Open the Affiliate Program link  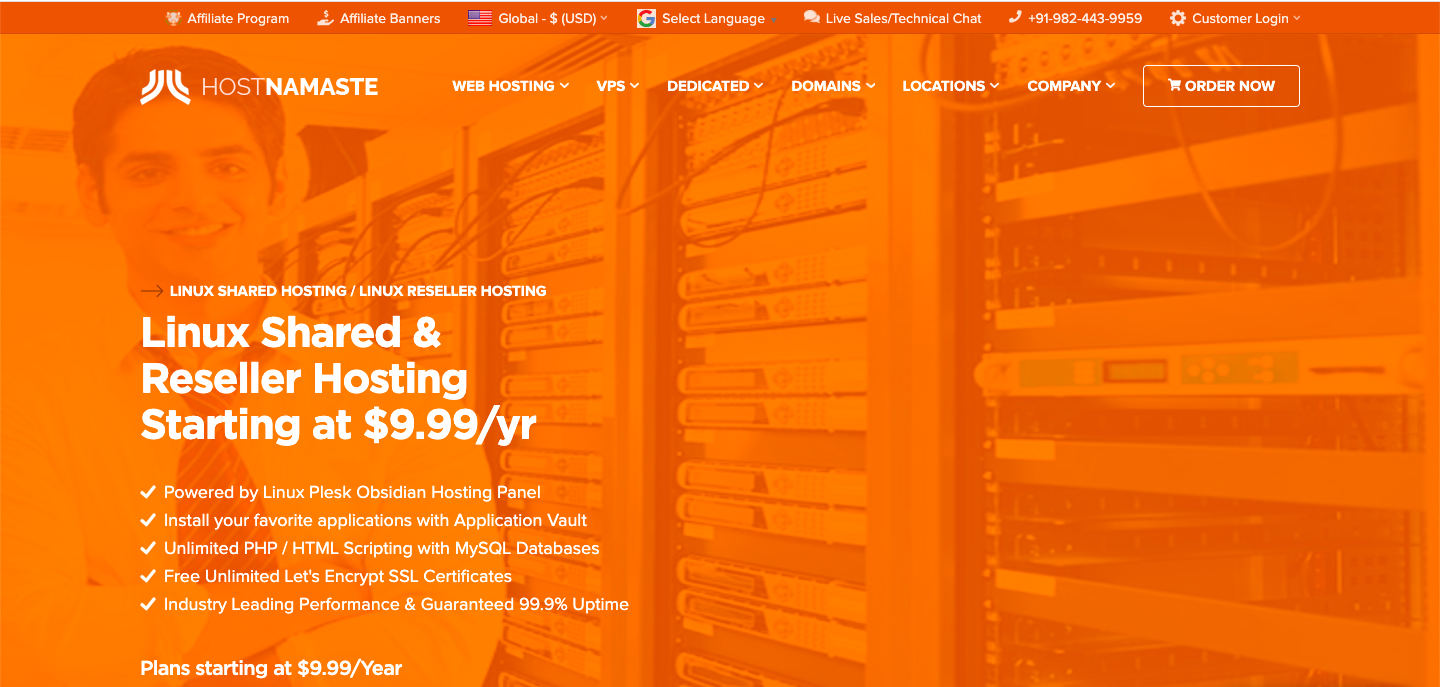(238, 18)
